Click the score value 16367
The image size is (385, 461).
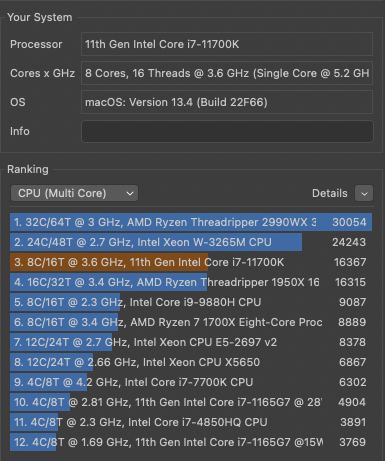tap(350, 262)
